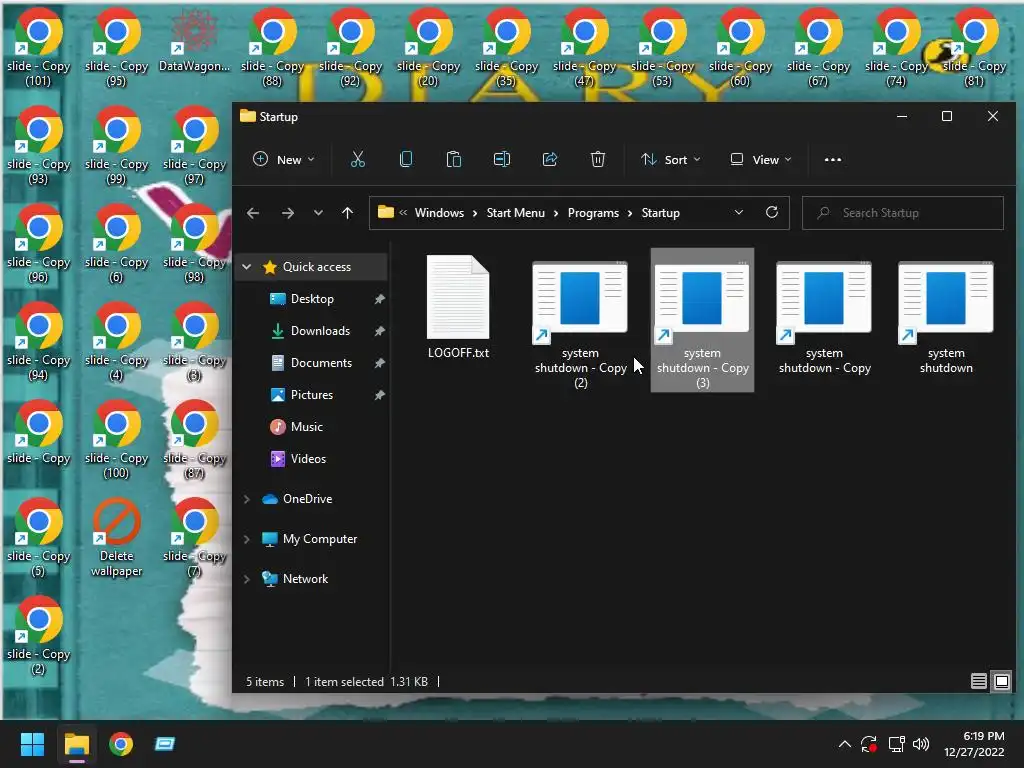Expand the My Computer tree node

[x=247, y=539]
